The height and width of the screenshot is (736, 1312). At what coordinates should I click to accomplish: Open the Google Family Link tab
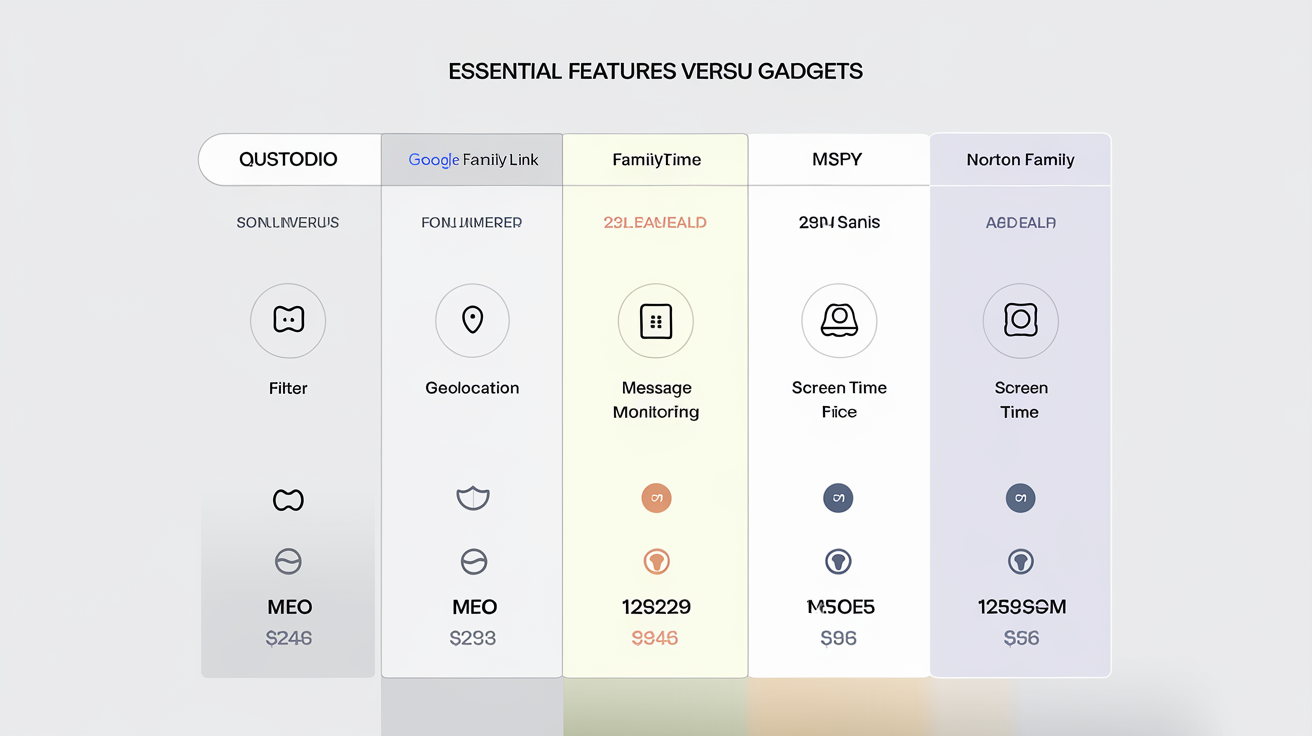[472, 159]
